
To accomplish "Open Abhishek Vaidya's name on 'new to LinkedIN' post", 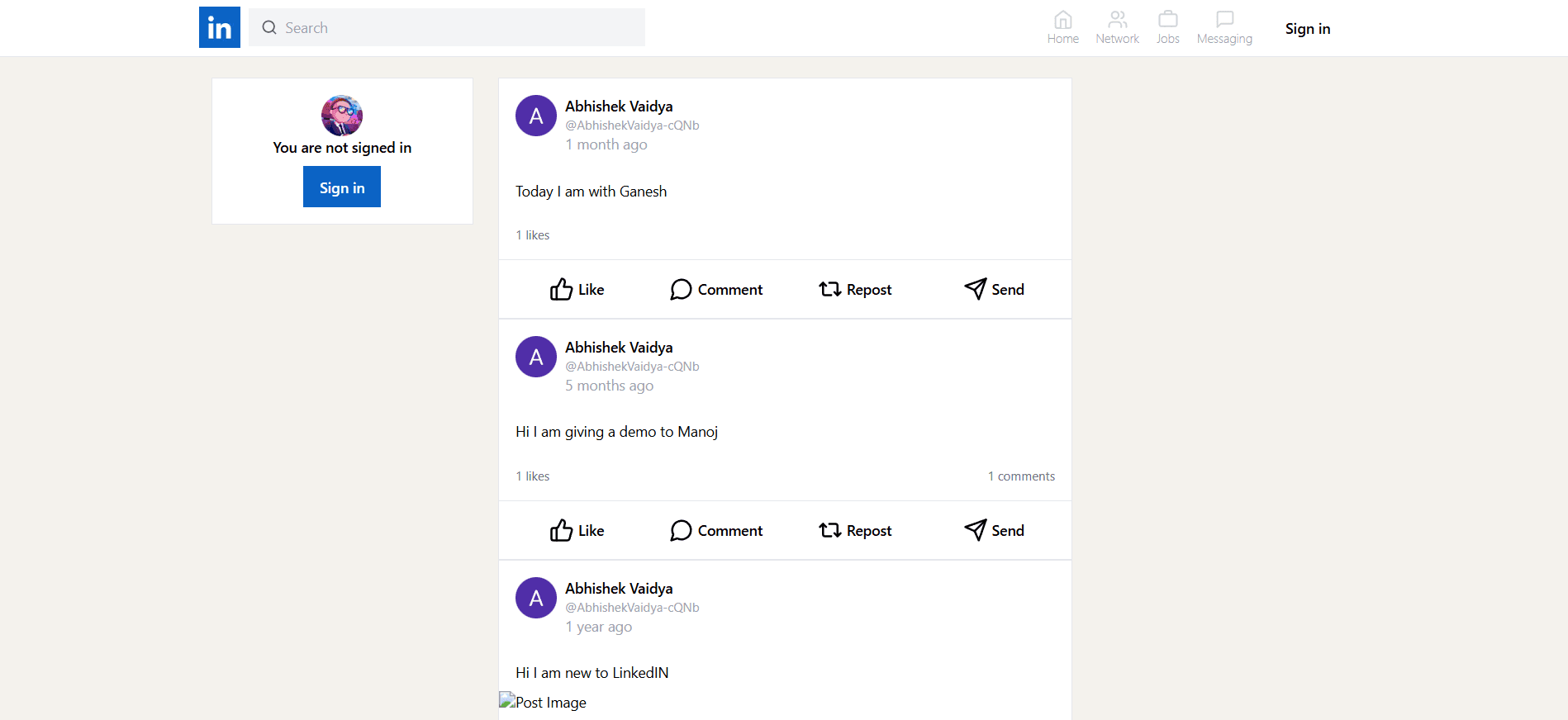I will coord(619,589).
